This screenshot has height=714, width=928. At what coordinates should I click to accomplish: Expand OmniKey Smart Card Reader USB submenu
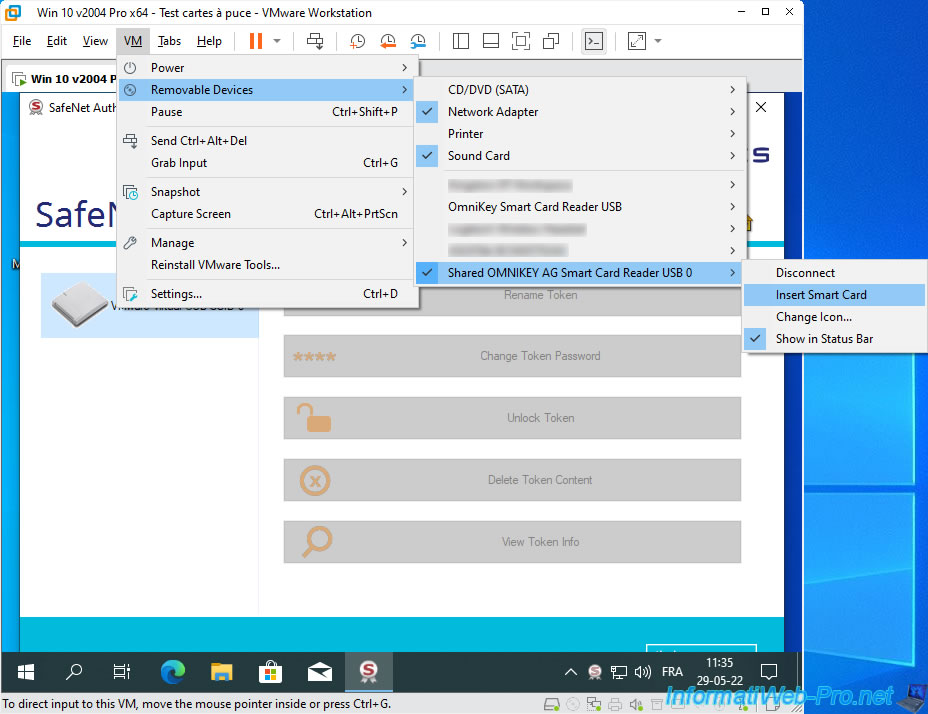pos(578,207)
